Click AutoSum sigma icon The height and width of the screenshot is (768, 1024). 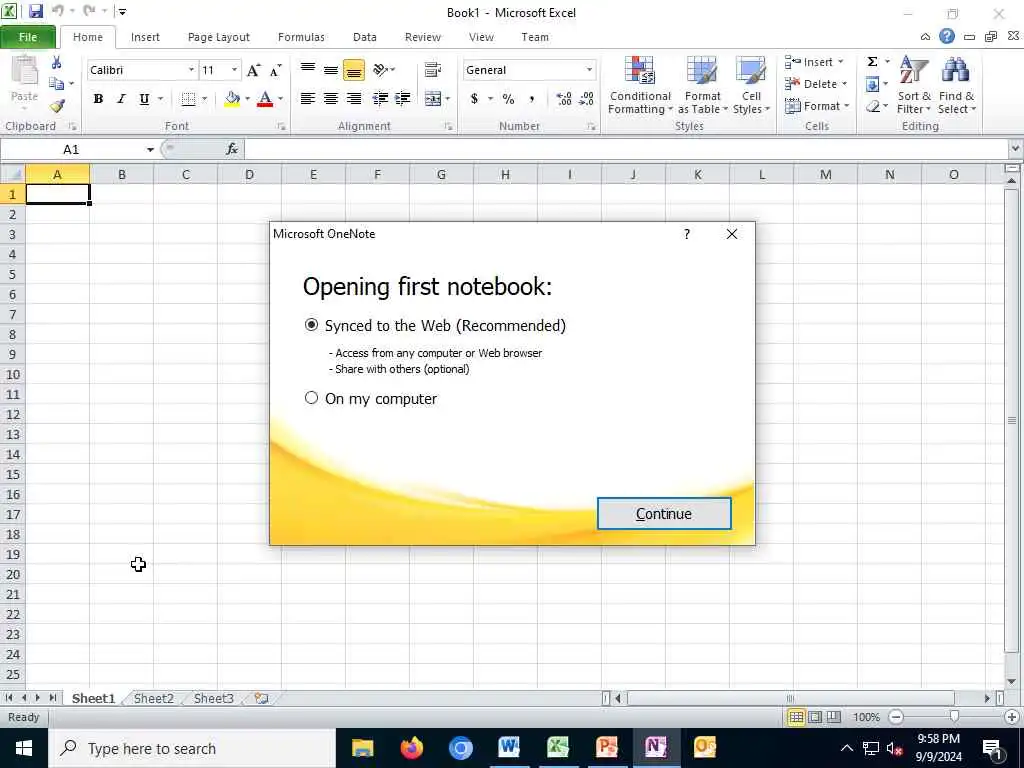[872, 62]
